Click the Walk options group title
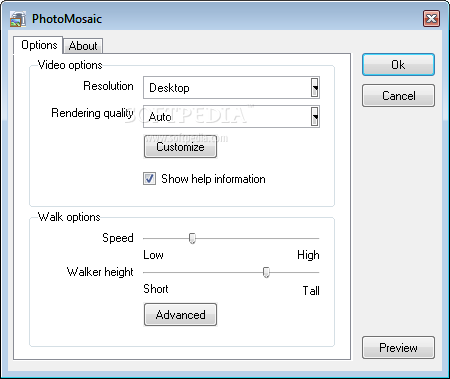This screenshot has height=379, width=450. pos(69,217)
